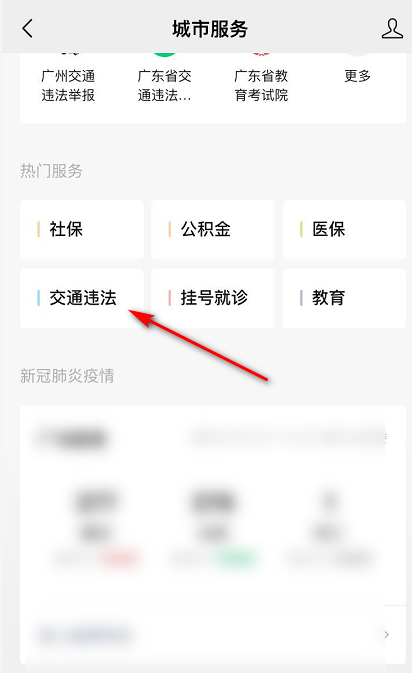Screen dimensions: 412x673
Task: Click the 热门服务 section header
Action: (51, 171)
